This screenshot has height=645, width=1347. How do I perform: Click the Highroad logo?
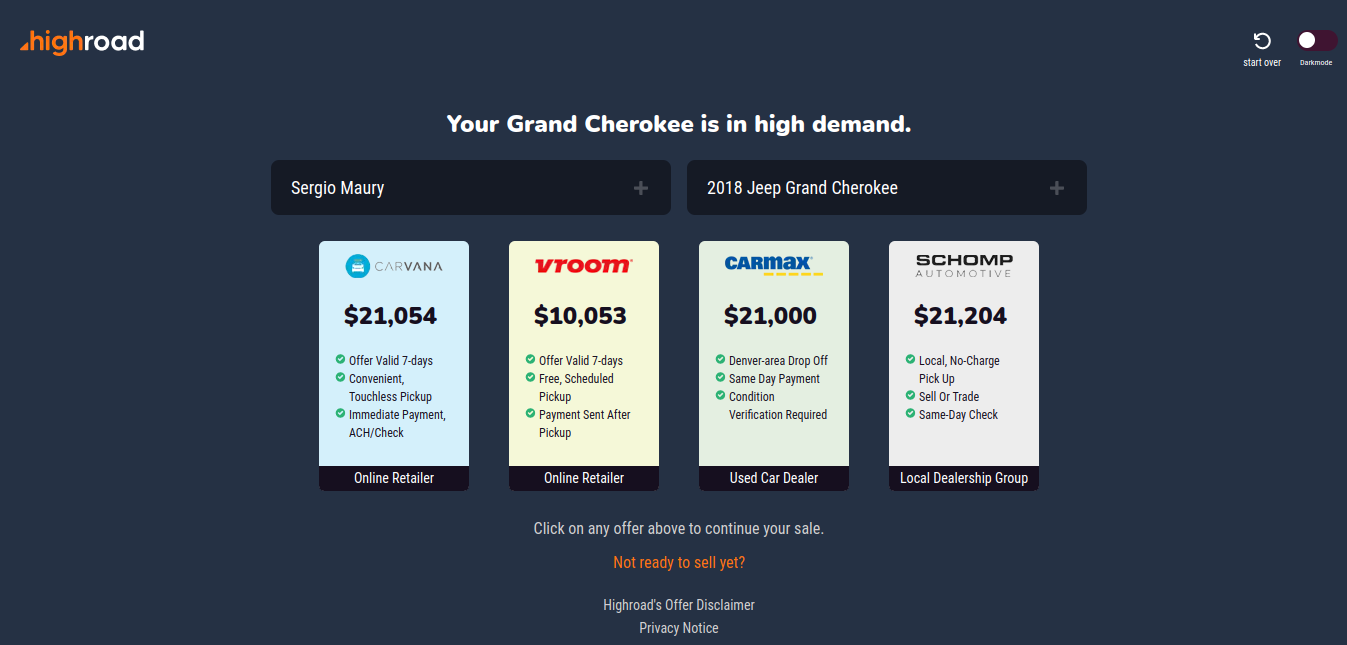tap(82, 41)
